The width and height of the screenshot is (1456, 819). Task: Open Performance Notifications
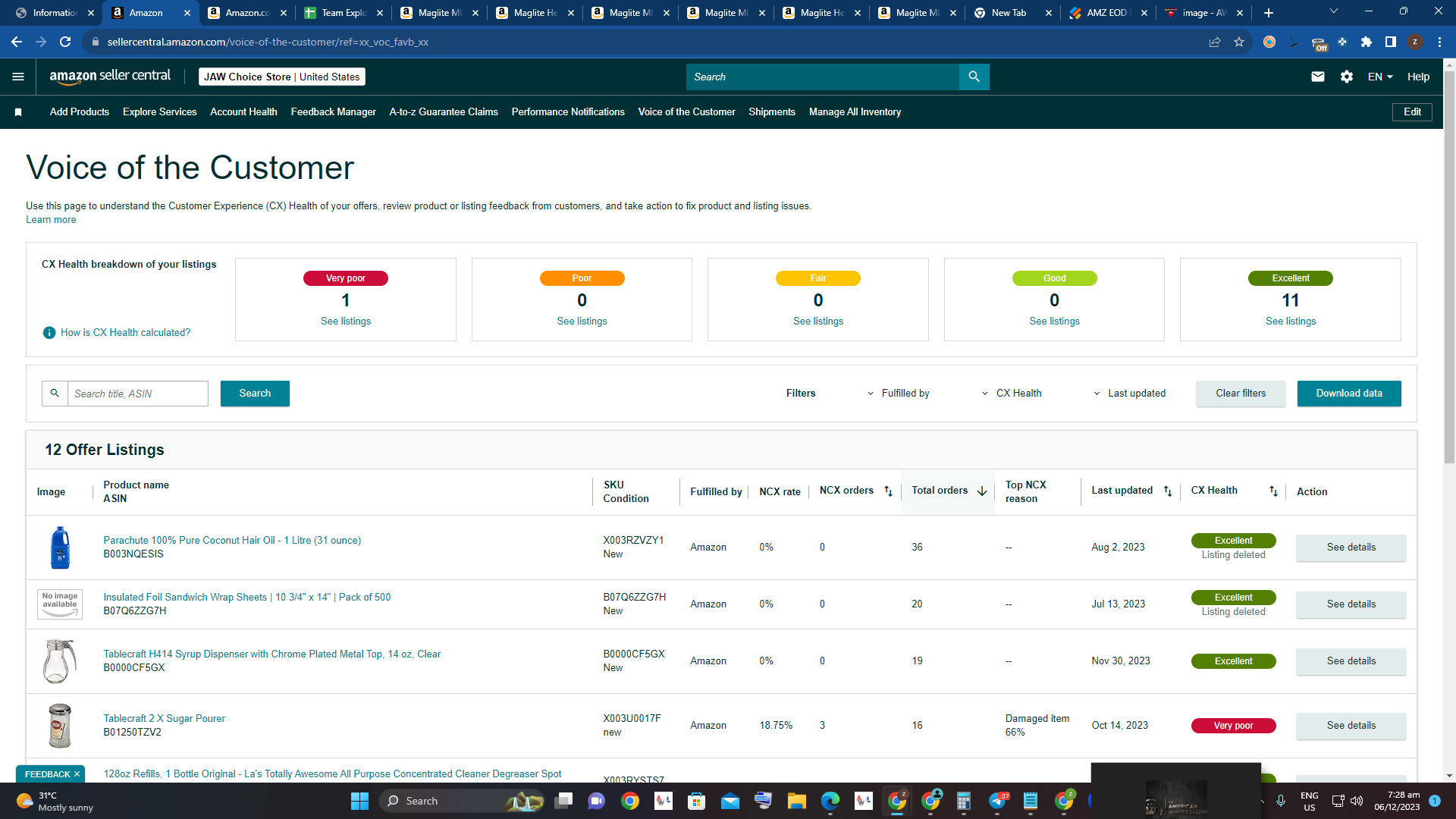coord(568,112)
